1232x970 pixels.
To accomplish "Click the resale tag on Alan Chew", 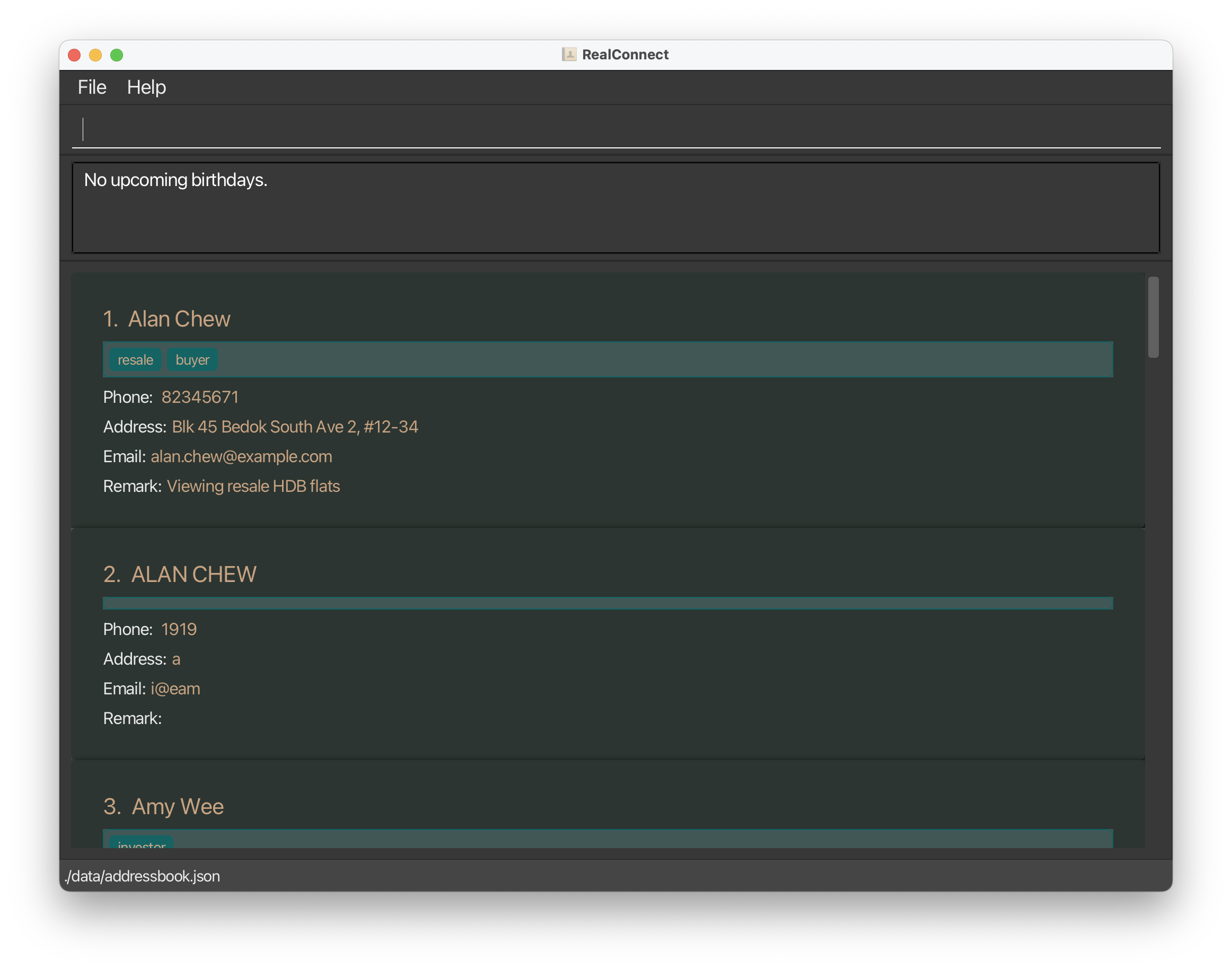I will pyautogui.click(x=135, y=360).
